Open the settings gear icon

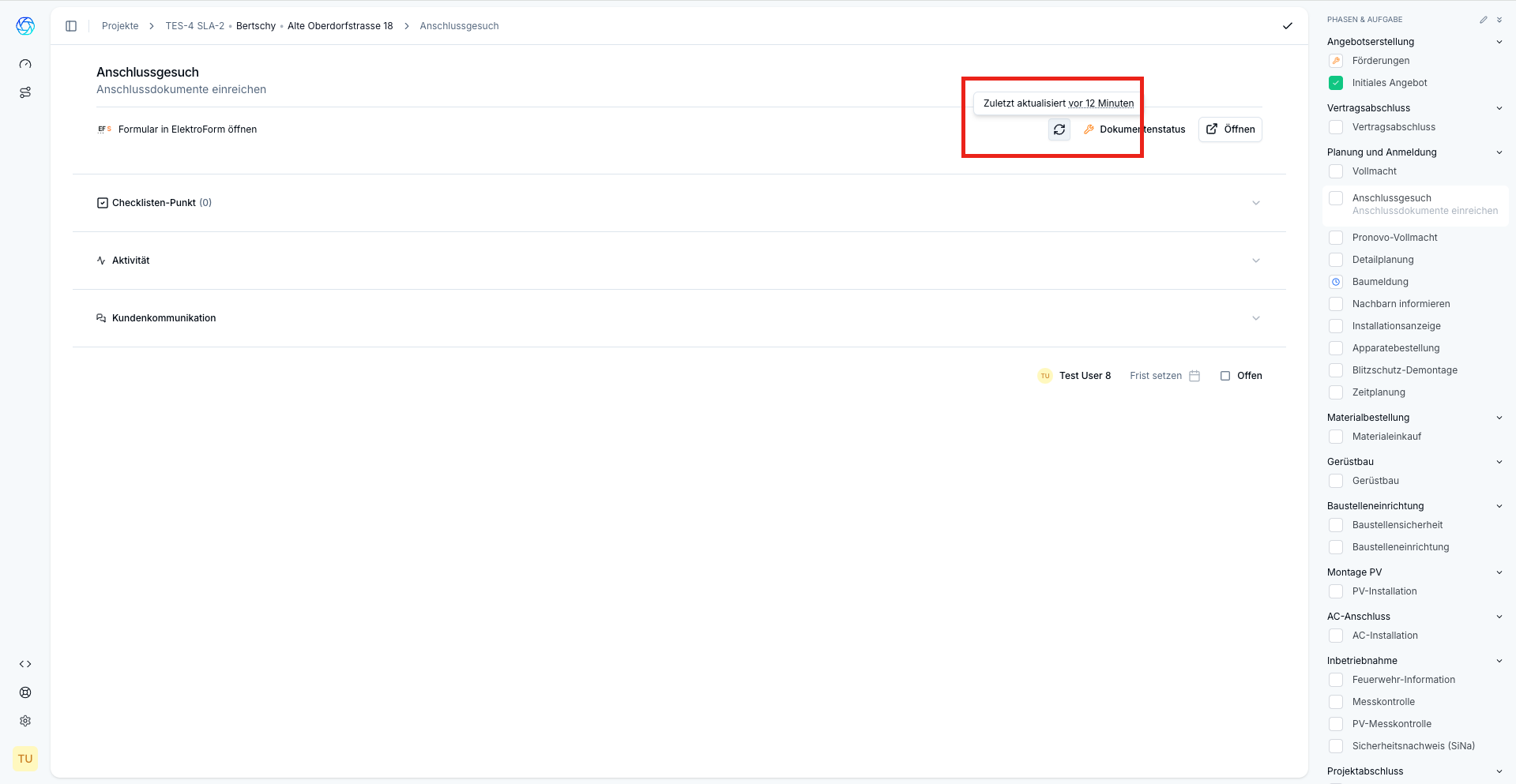click(x=25, y=721)
